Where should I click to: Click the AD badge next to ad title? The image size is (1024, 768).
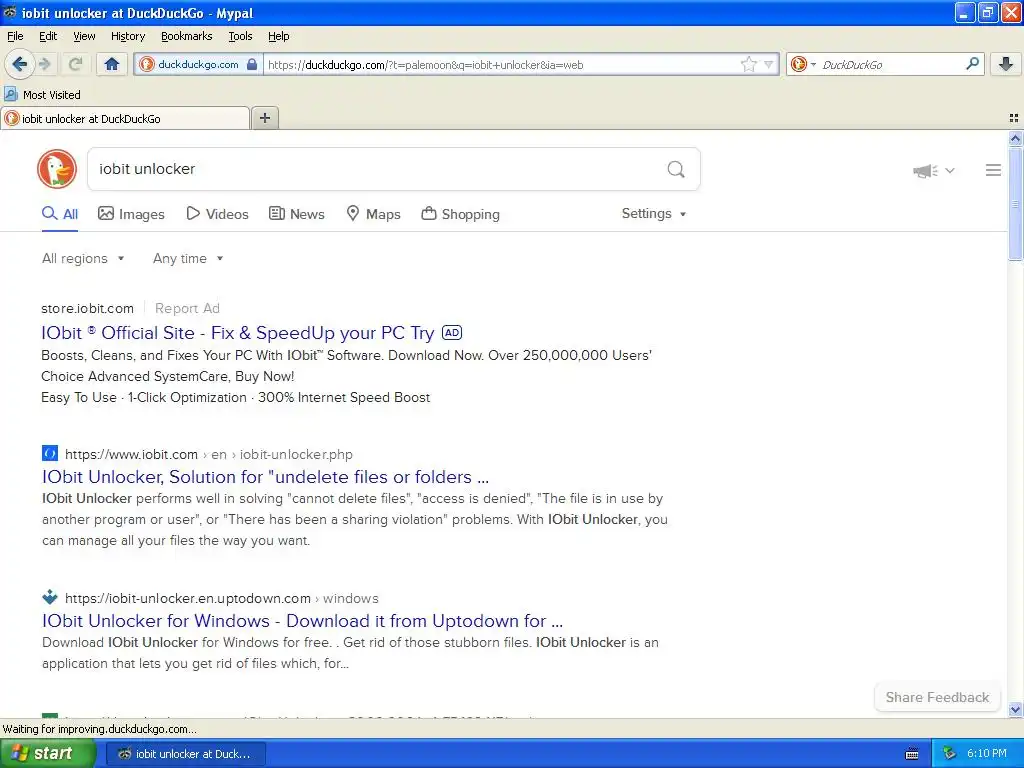coord(452,332)
